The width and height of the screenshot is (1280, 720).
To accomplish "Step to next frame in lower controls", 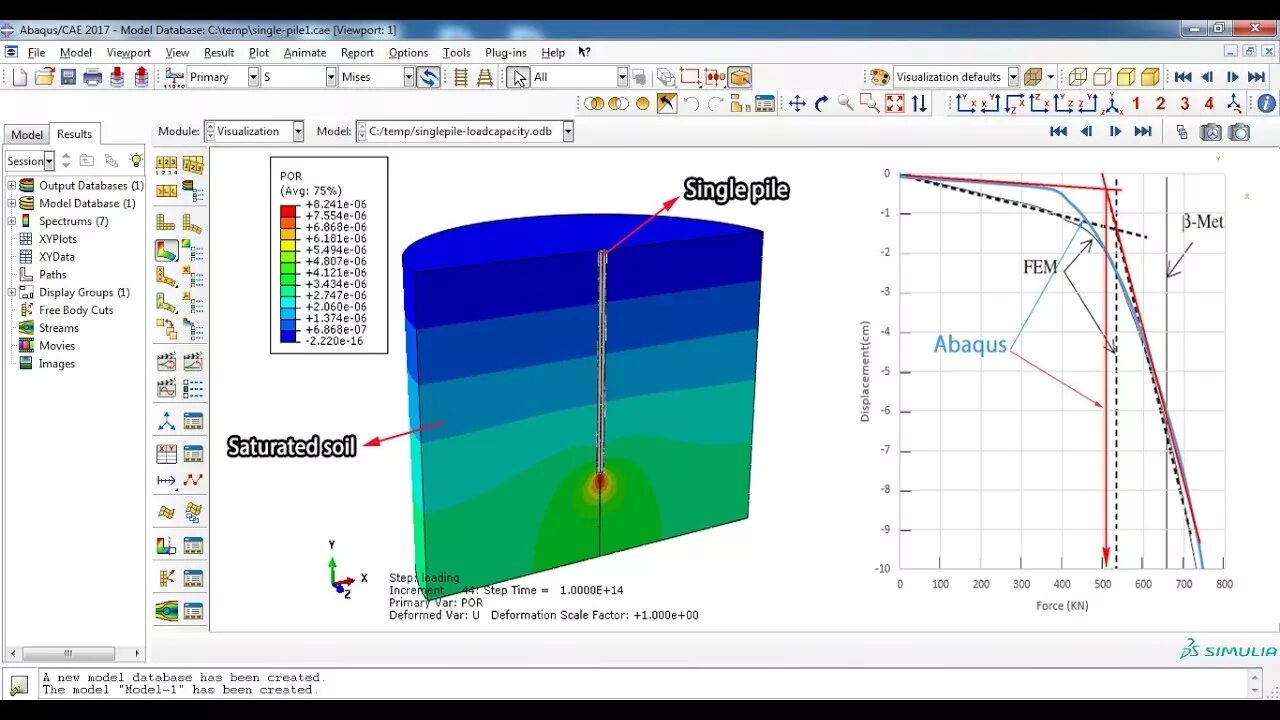I will (x=1115, y=132).
